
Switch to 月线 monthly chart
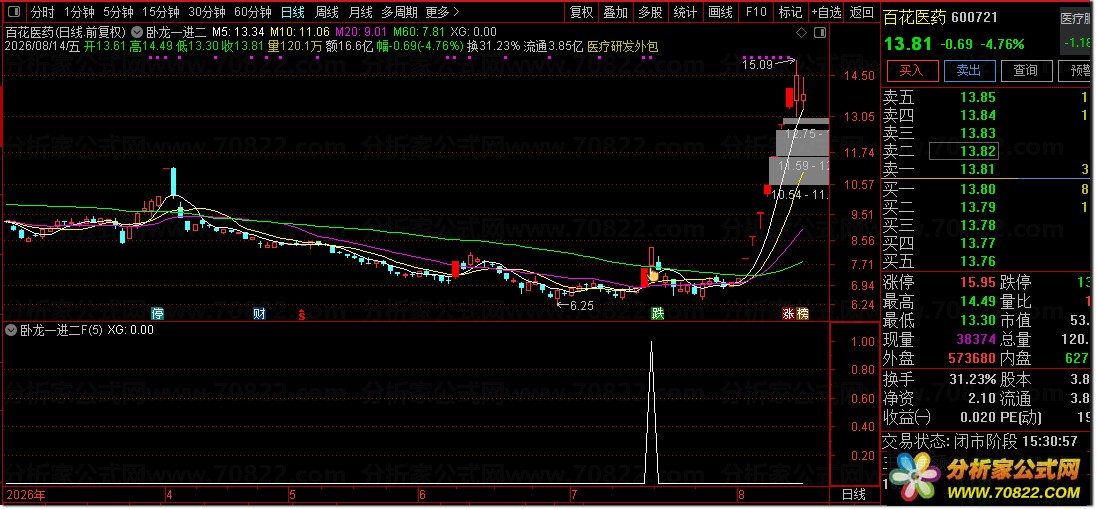pyautogui.click(x=360, y=12)
